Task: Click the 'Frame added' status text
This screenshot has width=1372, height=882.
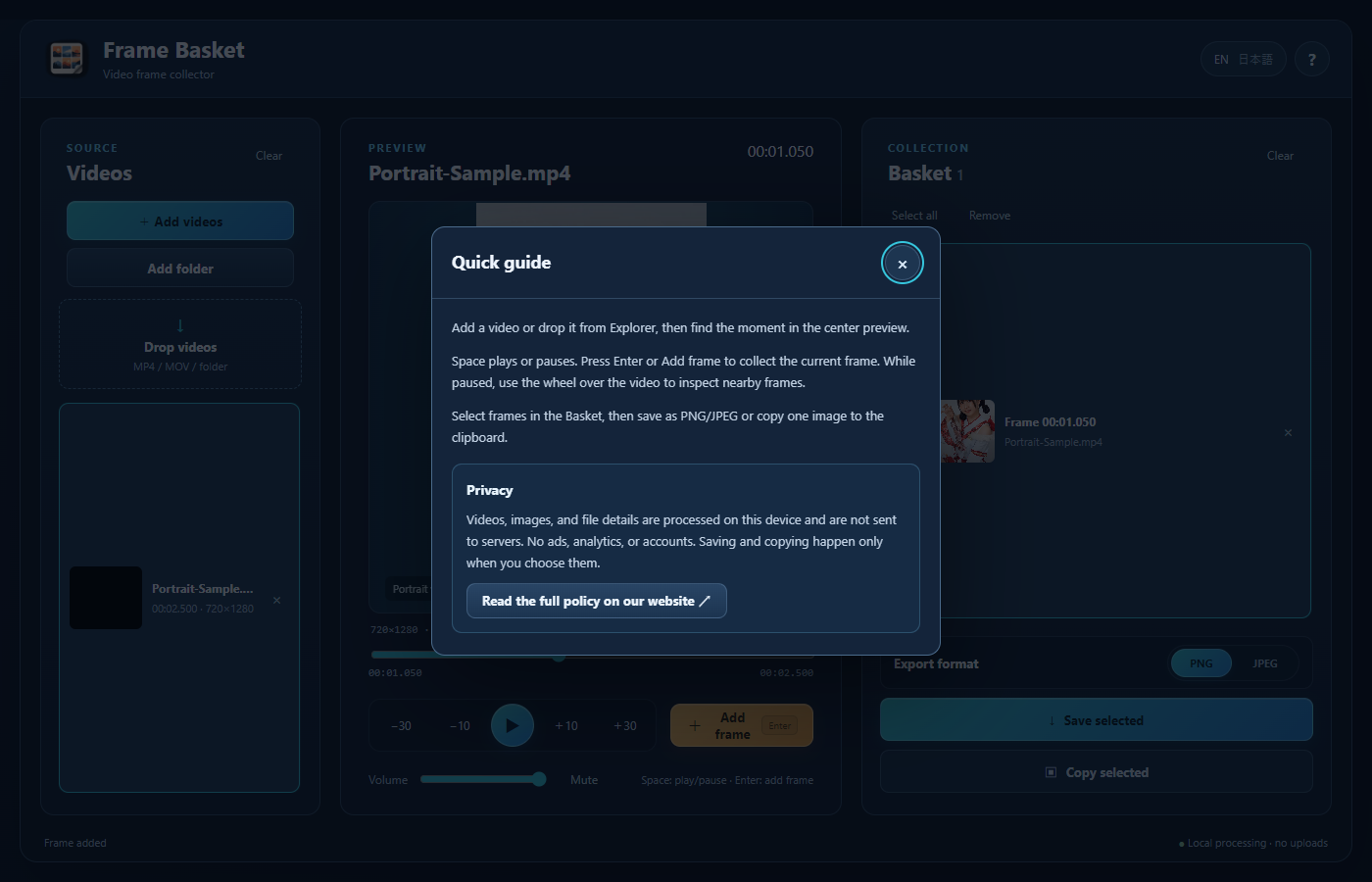Action: pyautogui.click(x=75, y=843)
